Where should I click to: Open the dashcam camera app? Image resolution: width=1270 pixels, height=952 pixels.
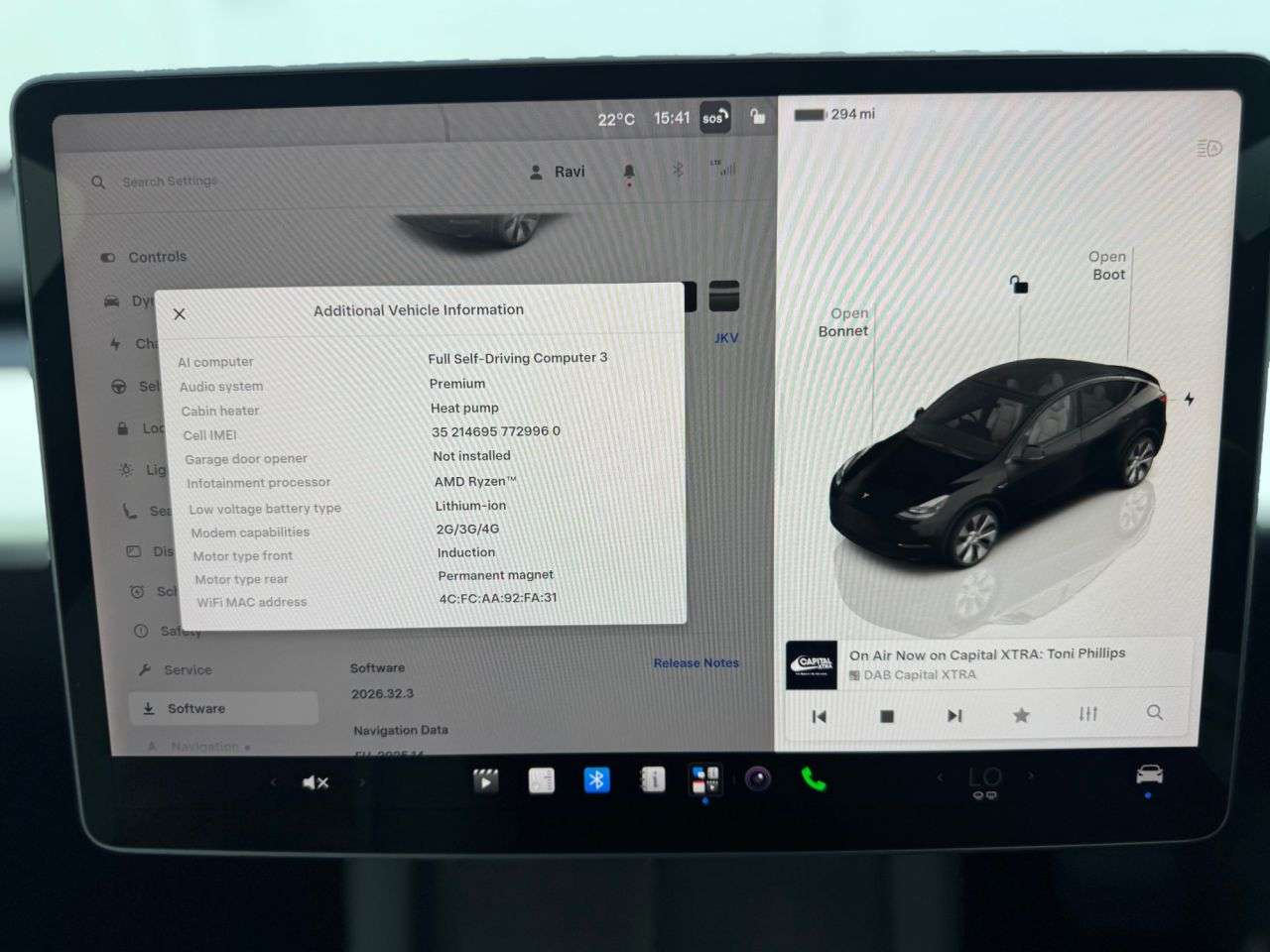tap(758, 779)
